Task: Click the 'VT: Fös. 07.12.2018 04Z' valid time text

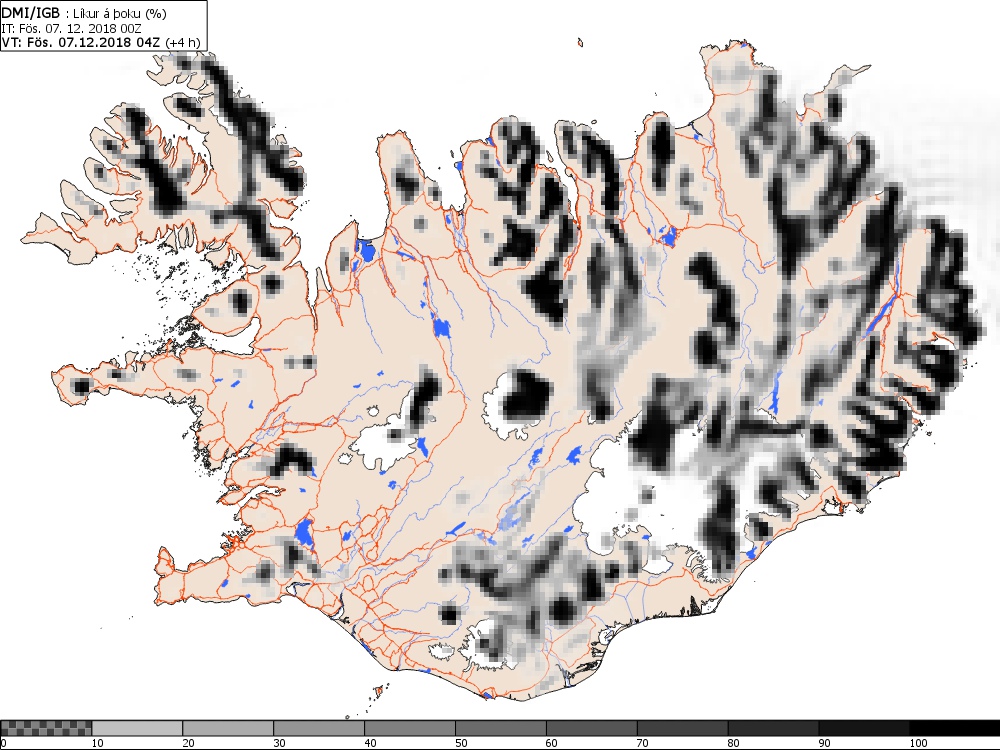Action: pyautogui.click(x=82, y=43)
